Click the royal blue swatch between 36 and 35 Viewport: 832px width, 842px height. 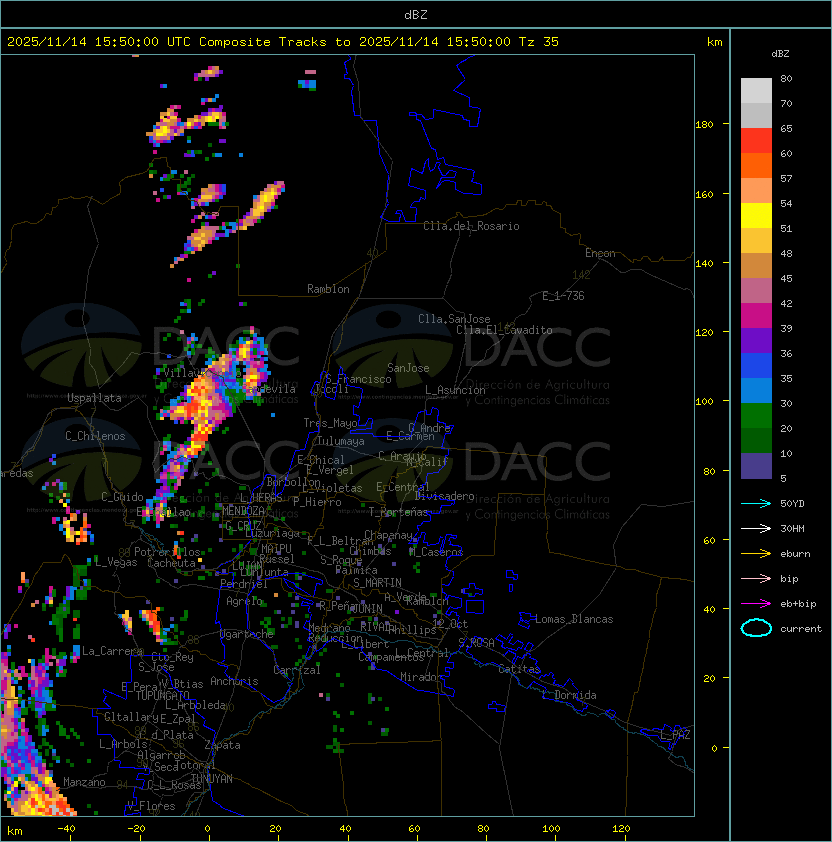[756, 366]
